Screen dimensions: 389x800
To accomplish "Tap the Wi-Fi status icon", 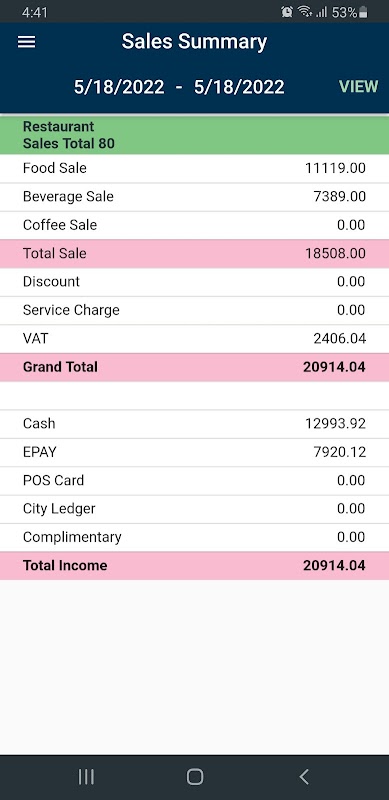I will [x=305, y=12].
